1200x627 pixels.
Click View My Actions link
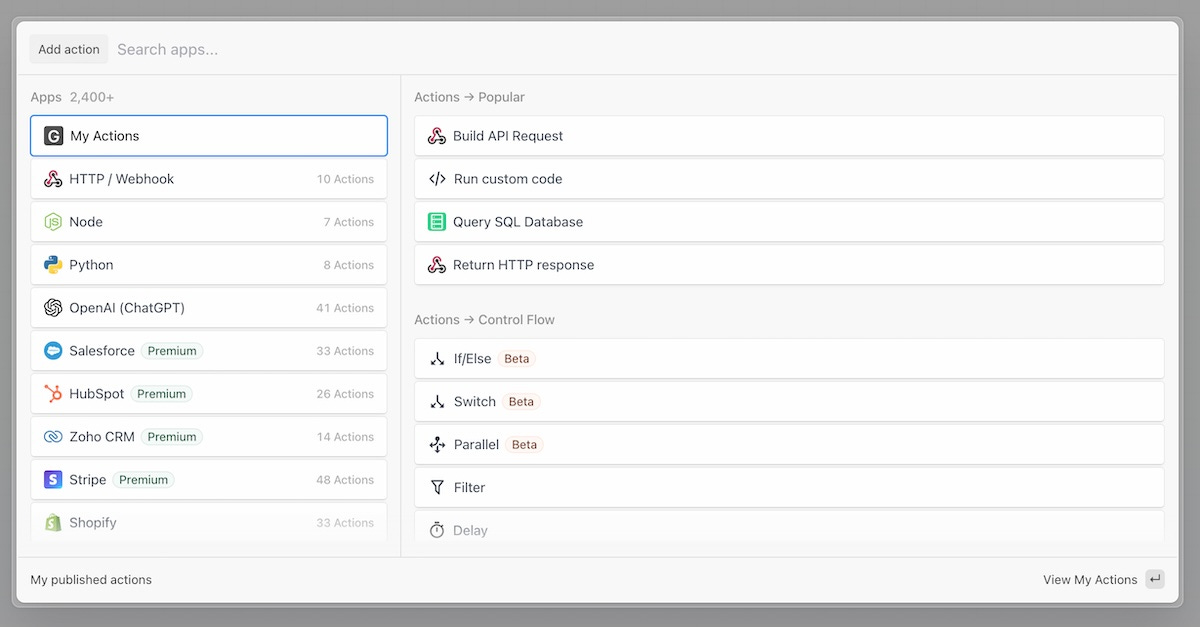[1090, 580]
